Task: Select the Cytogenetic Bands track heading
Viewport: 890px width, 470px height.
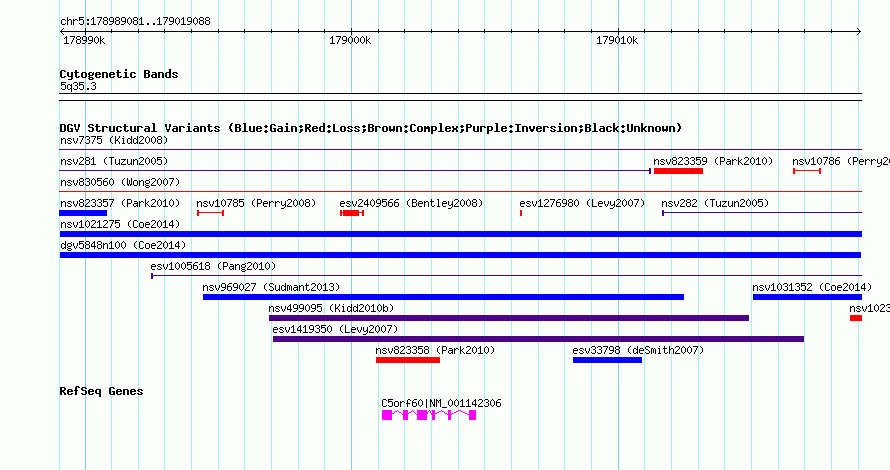Action: [x=119, y=74]
